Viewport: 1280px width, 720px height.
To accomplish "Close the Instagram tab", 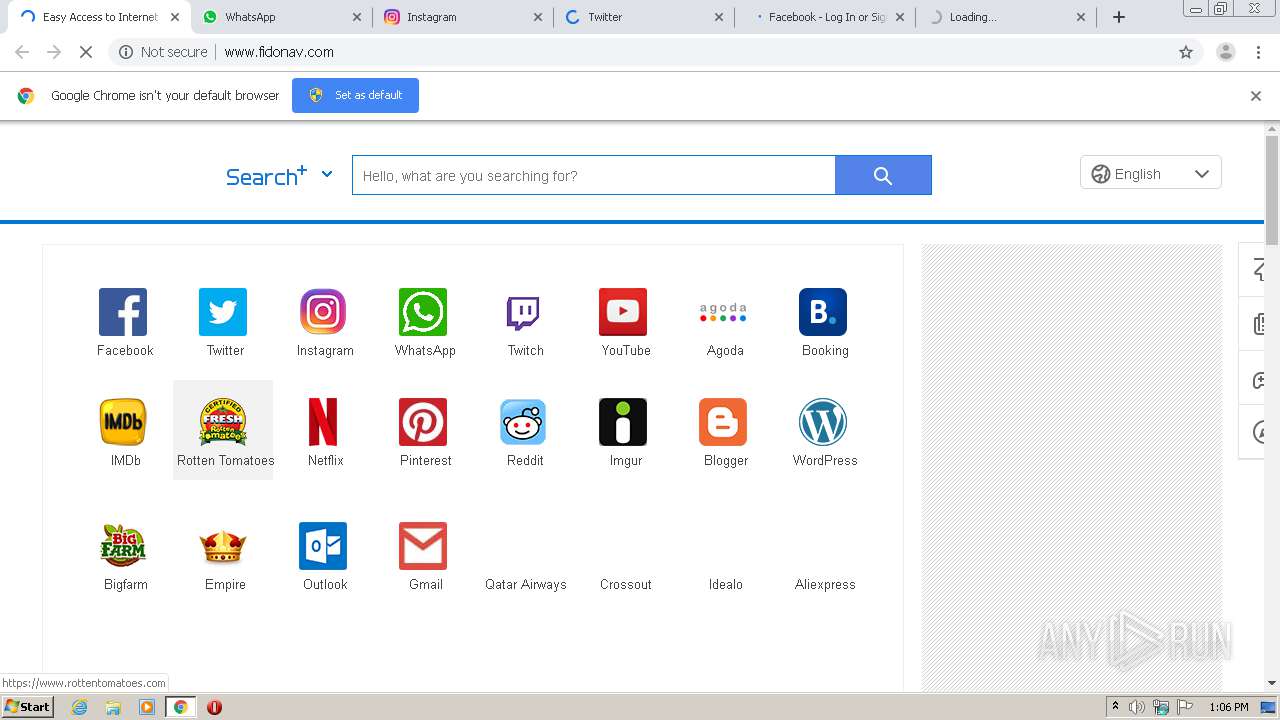I will 538,17.
